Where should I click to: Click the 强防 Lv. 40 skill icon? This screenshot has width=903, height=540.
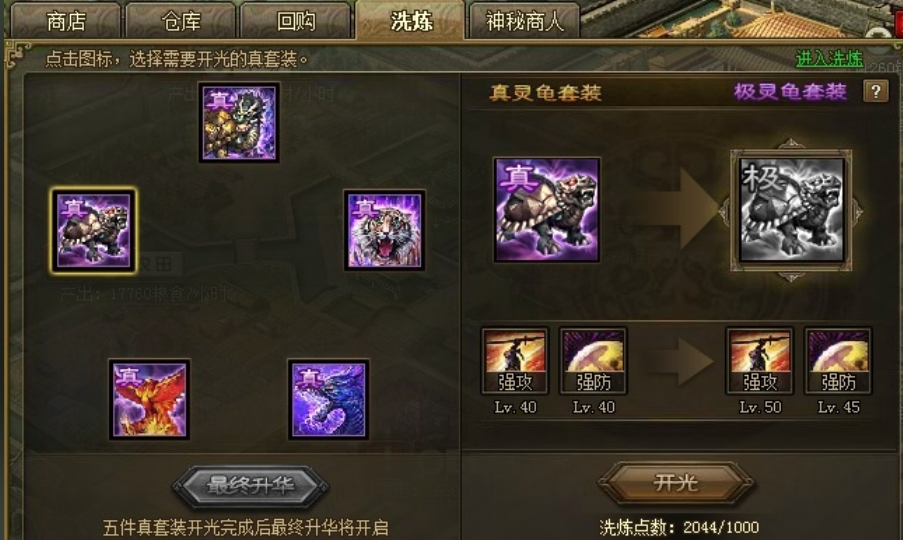pos(593,361)
